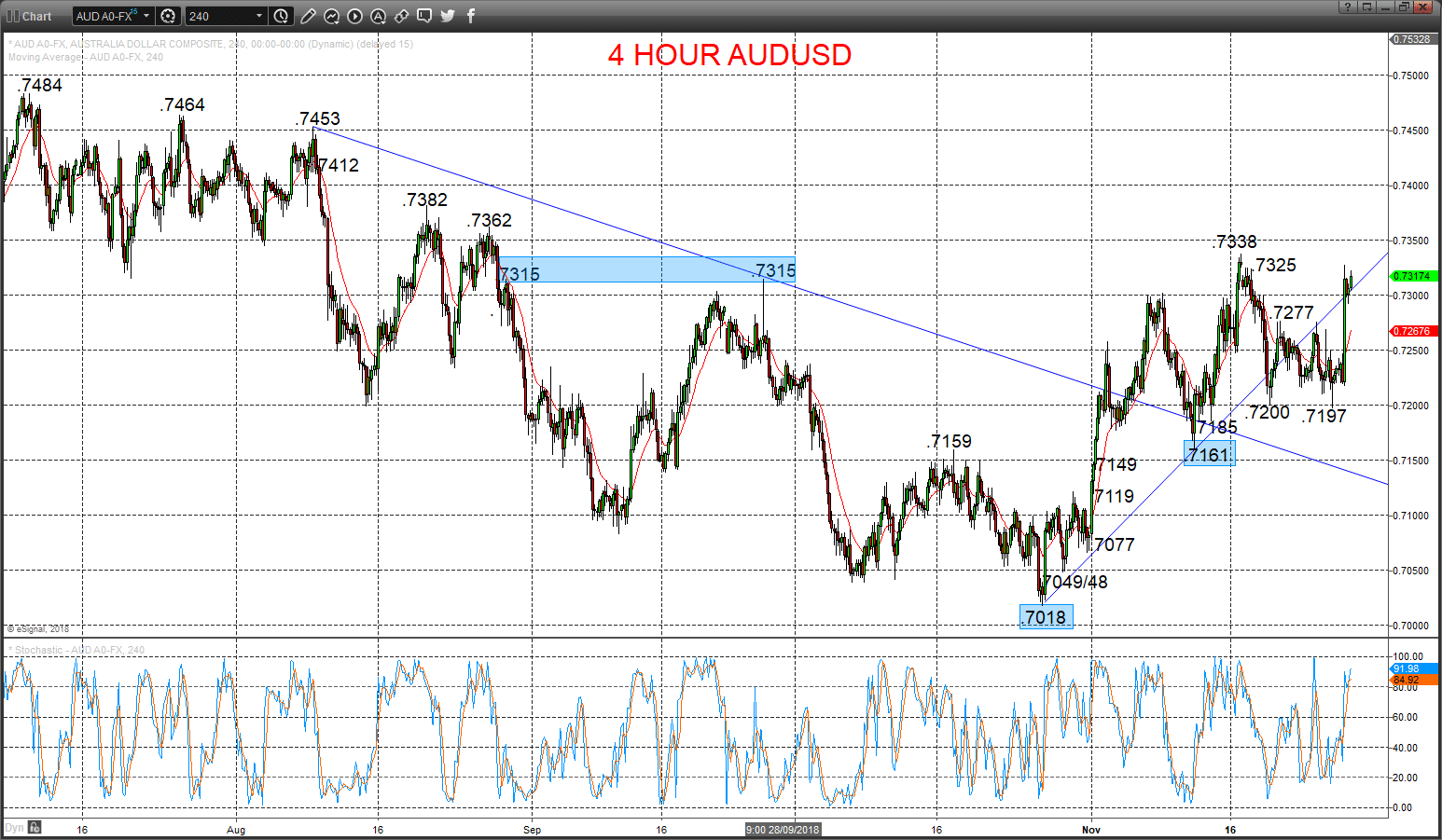Click the 7185 price annotation
Image resolution: width=1442 pixels, height=840 pixels.
1217,427
